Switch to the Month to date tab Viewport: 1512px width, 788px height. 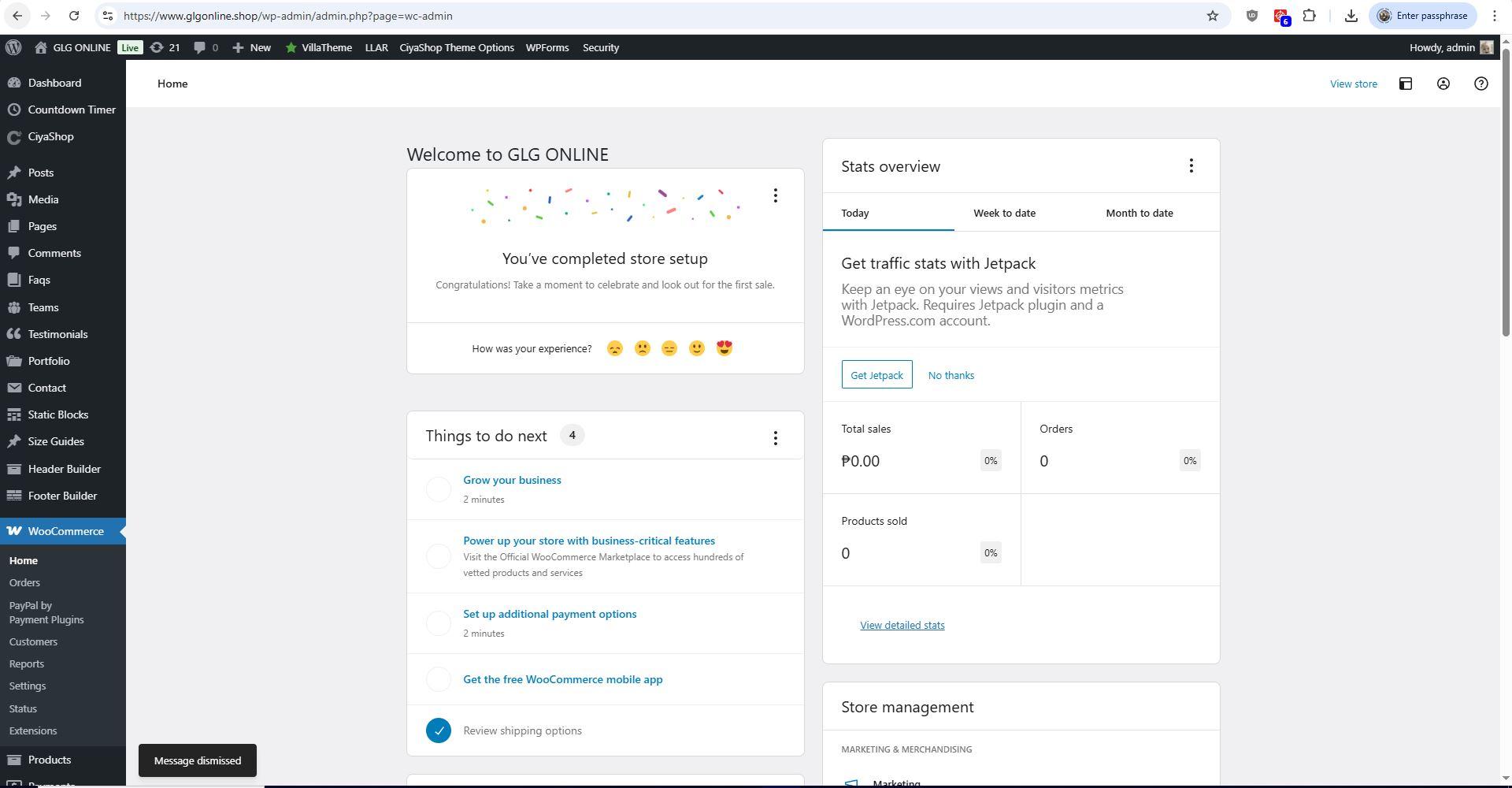coord(1140,213)
